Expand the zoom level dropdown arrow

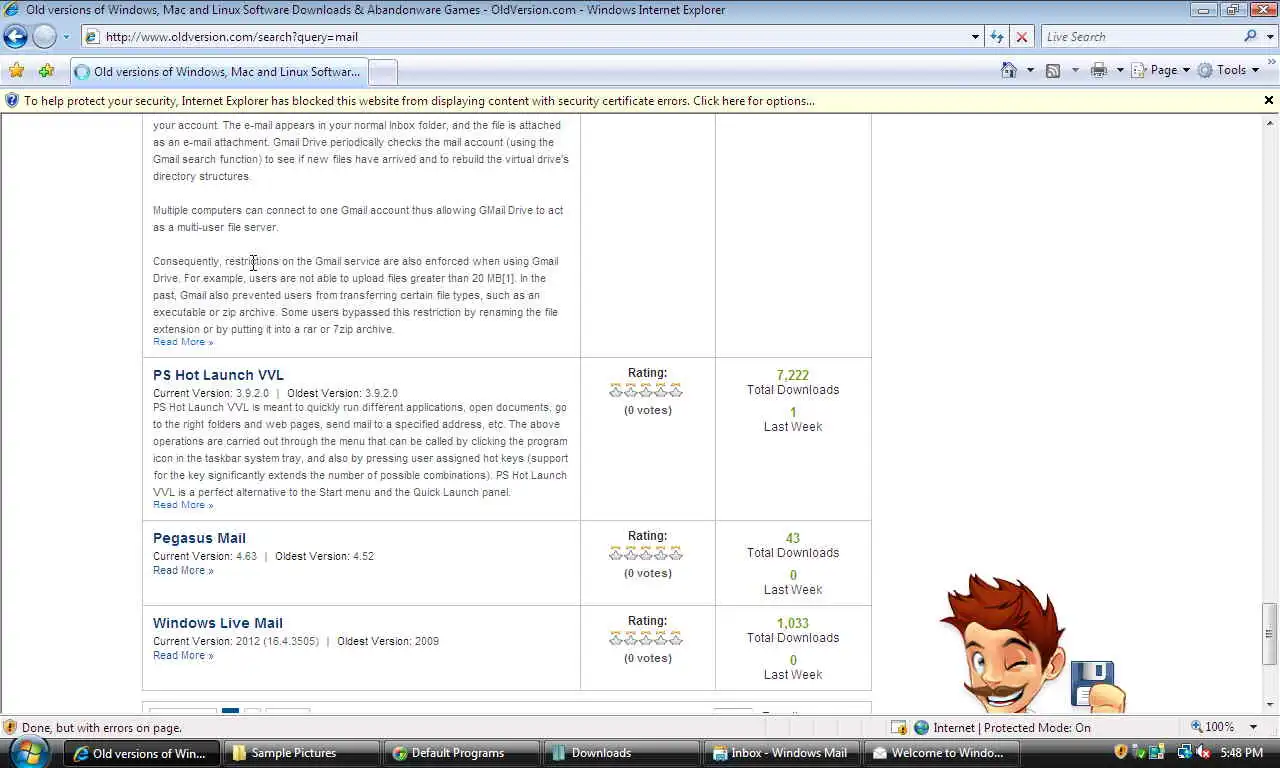coord(1254,727)
